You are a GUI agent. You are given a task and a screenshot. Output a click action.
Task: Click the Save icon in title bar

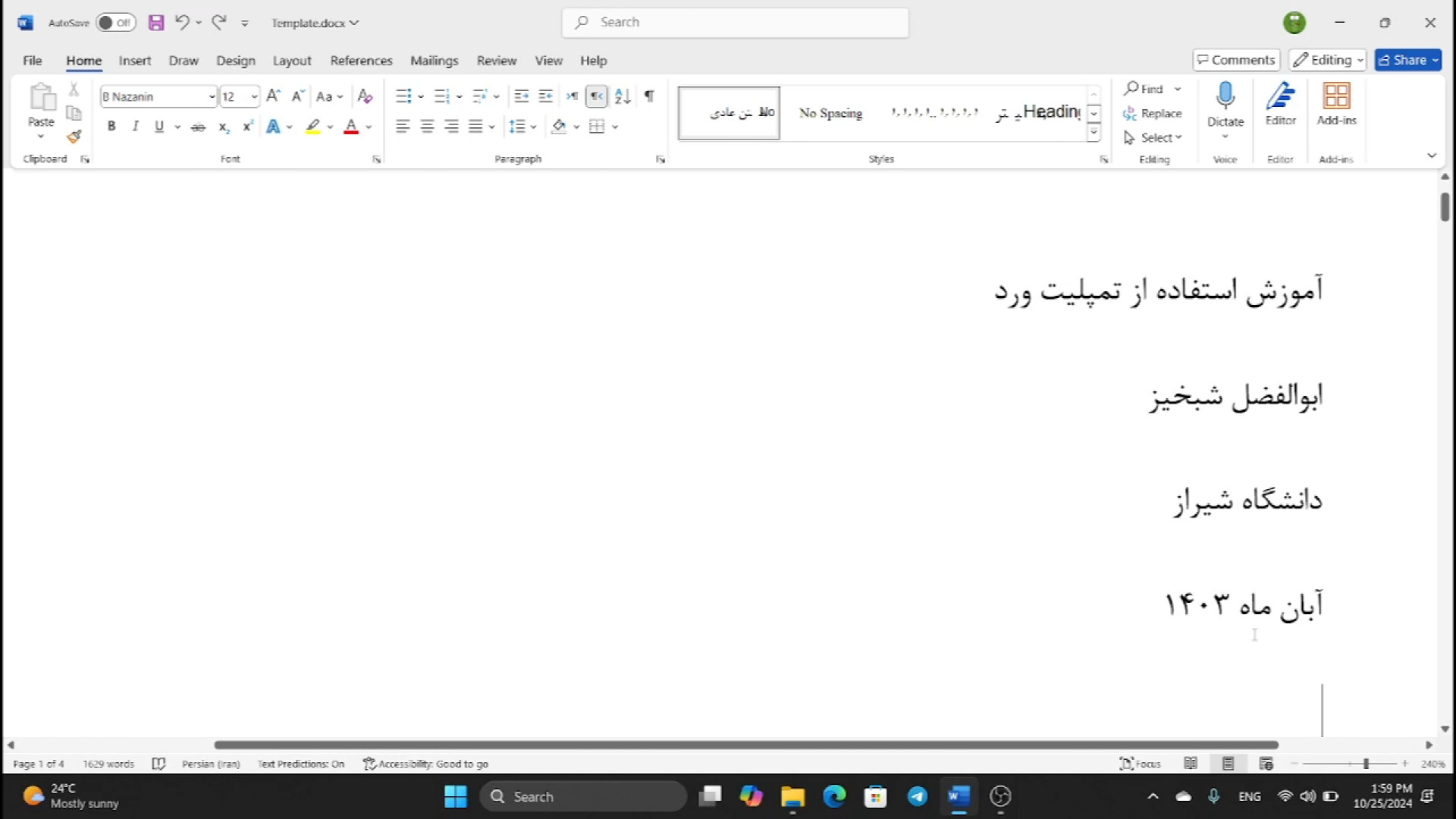tap(156, 23)
